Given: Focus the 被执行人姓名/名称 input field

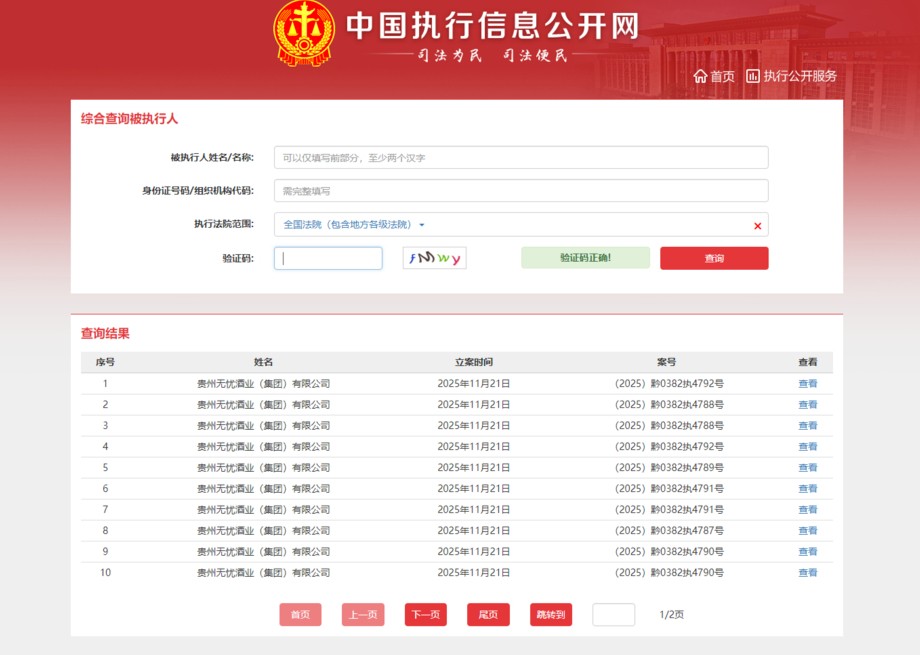Looking at the screenshot, I should 520,158.
